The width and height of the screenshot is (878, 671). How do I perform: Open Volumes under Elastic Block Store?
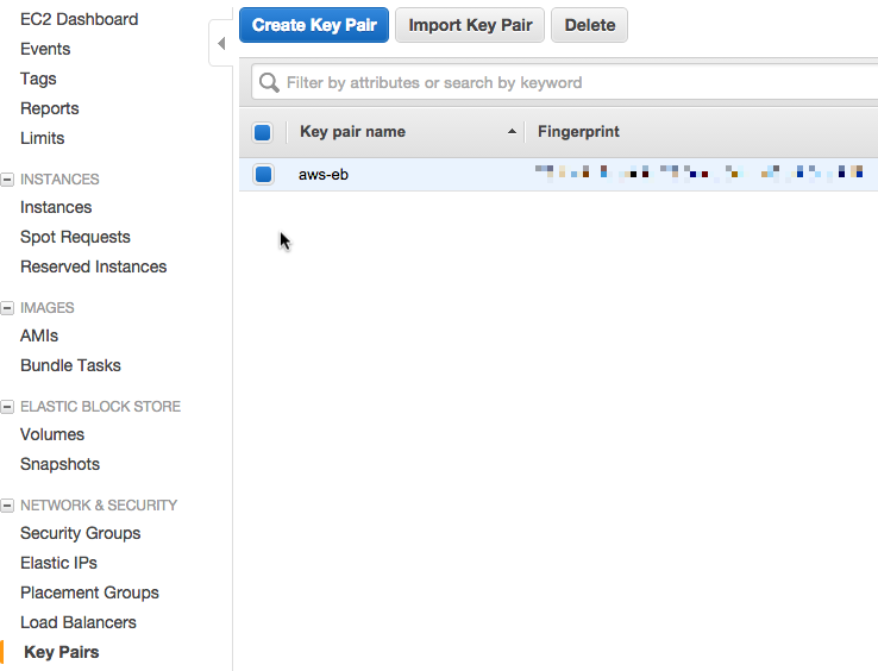click(52, 434)
